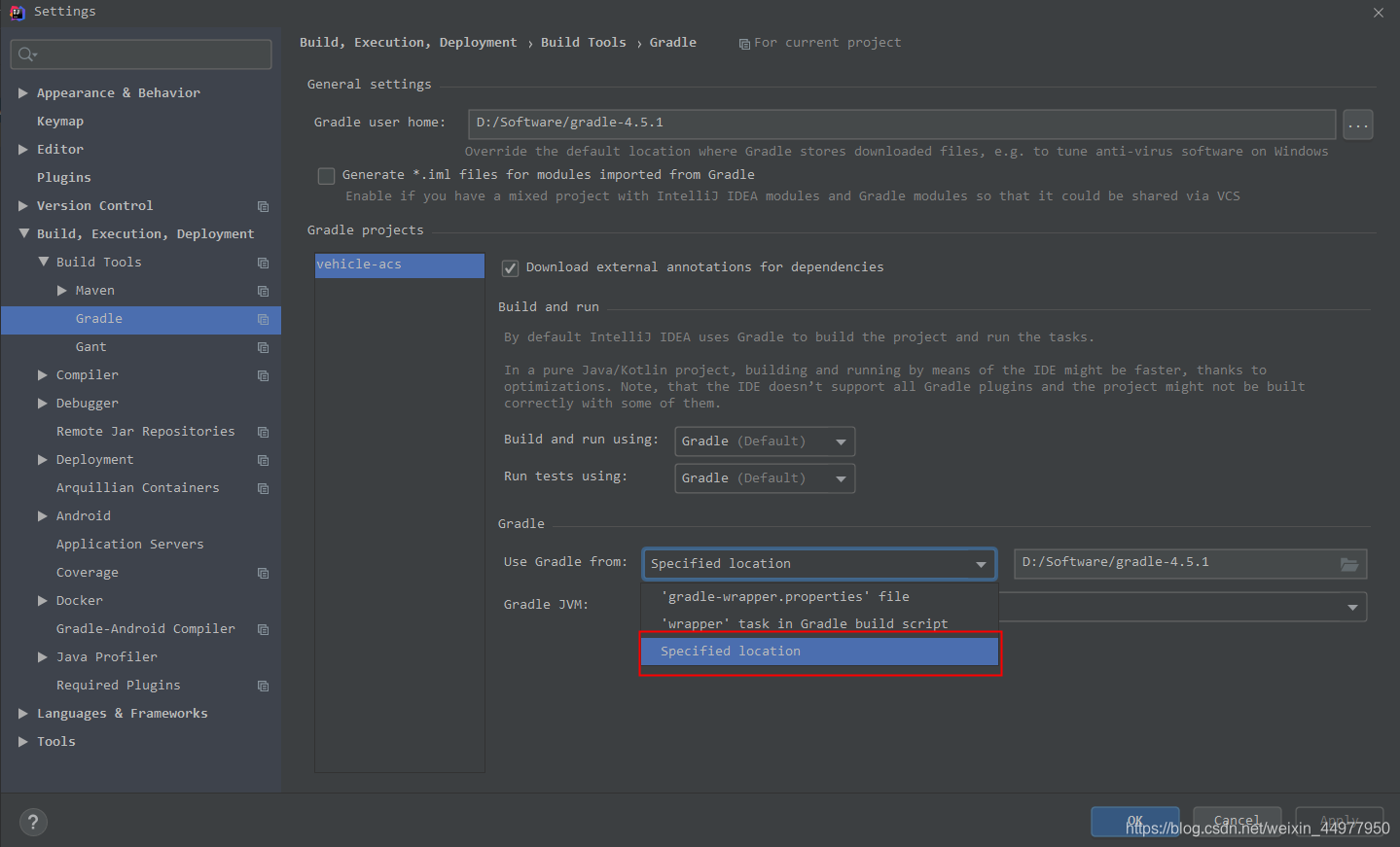The height and width of the screenshot is (847, 1400).
Task: Enable Generate *.iml files checkbox
Action: click(327, 176)
